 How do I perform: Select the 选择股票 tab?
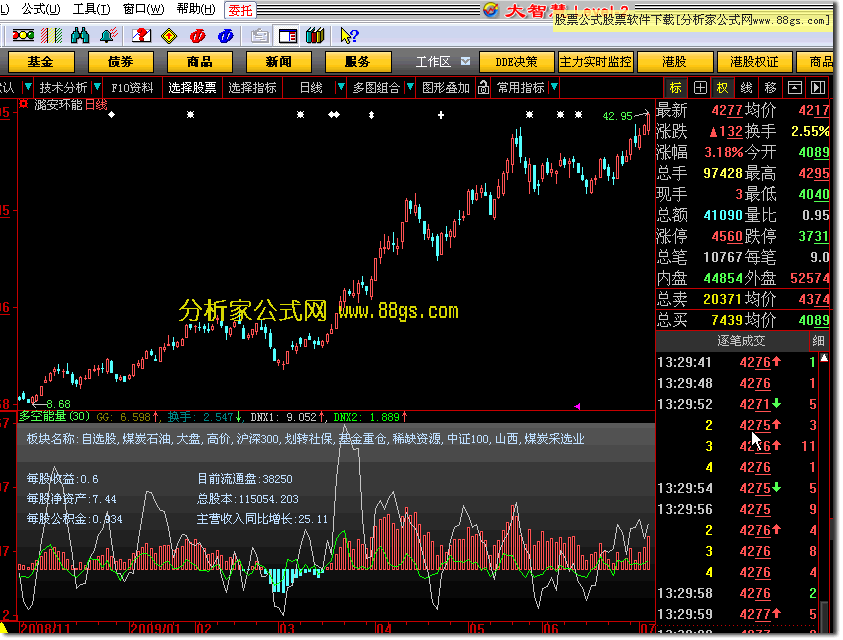[x=192, y=88]
